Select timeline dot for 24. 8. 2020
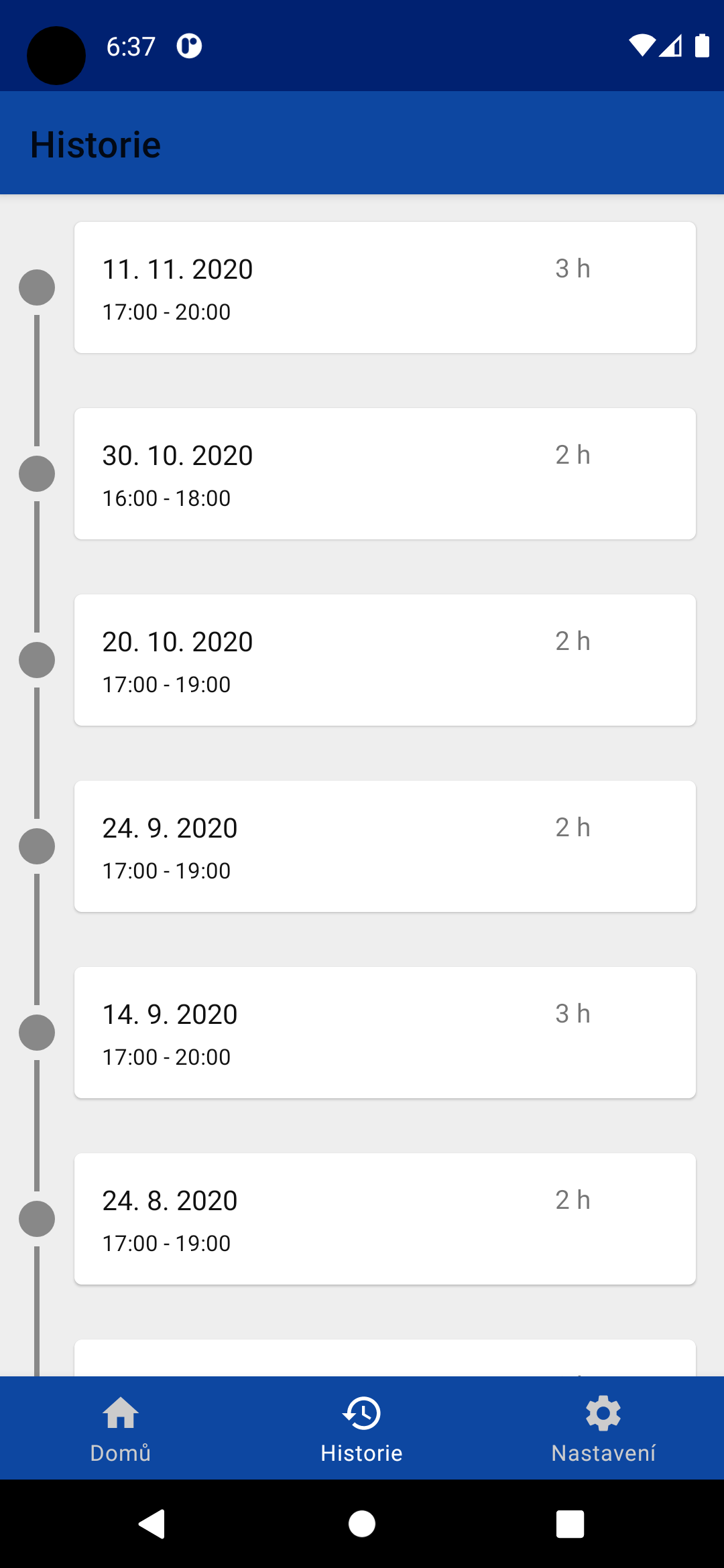Viewport: 724px width, 1568px height. pyautogui.click(x=37, y=1219)
